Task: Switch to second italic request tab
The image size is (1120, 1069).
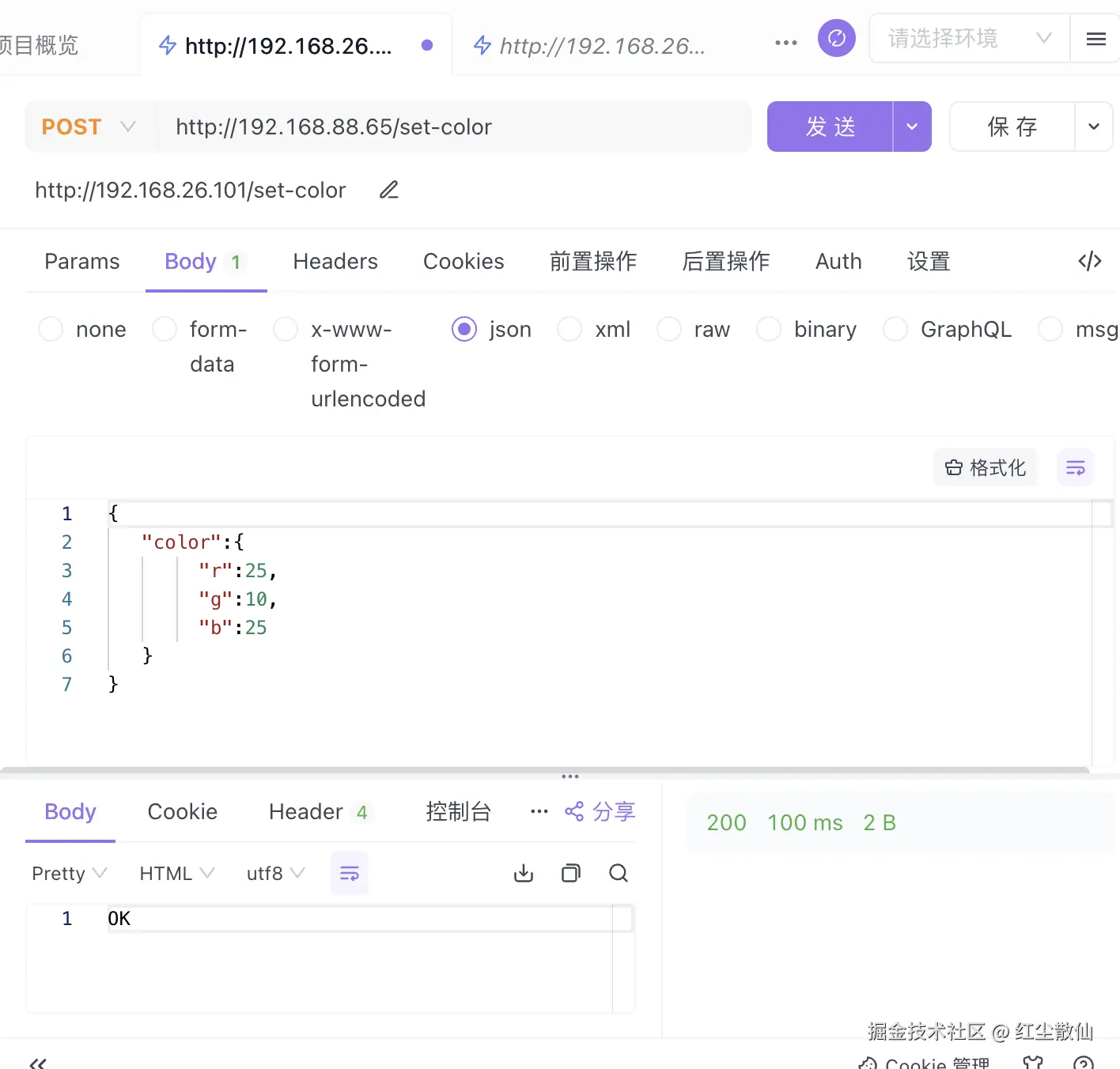Action: pyautogui.click(x=602, y=46)
